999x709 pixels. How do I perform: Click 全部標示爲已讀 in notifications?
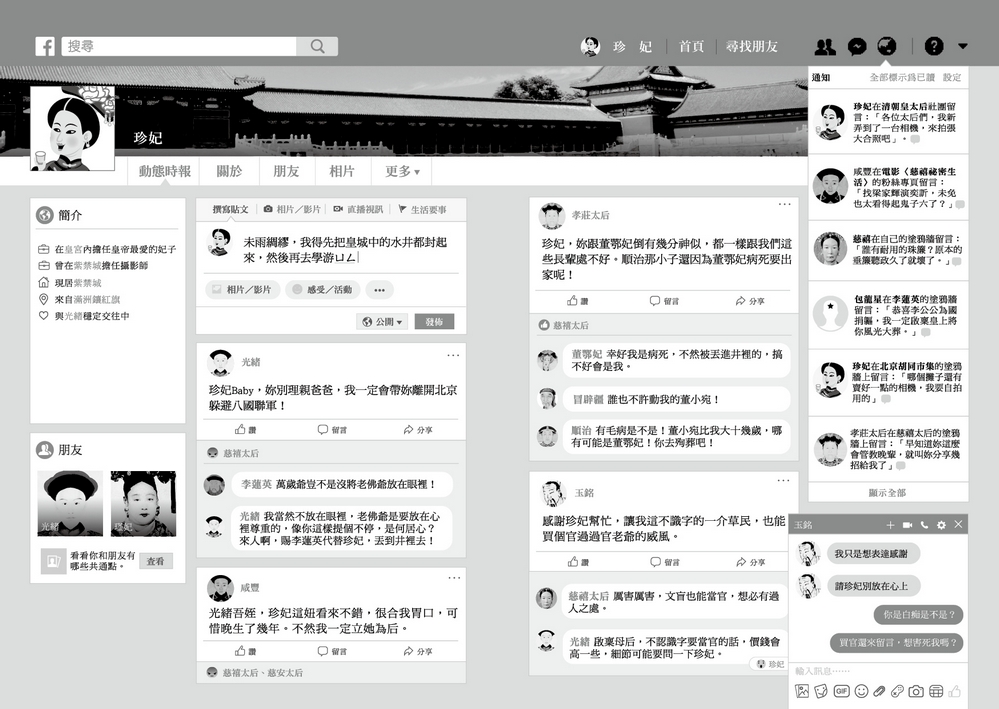[x=902, y=77]
